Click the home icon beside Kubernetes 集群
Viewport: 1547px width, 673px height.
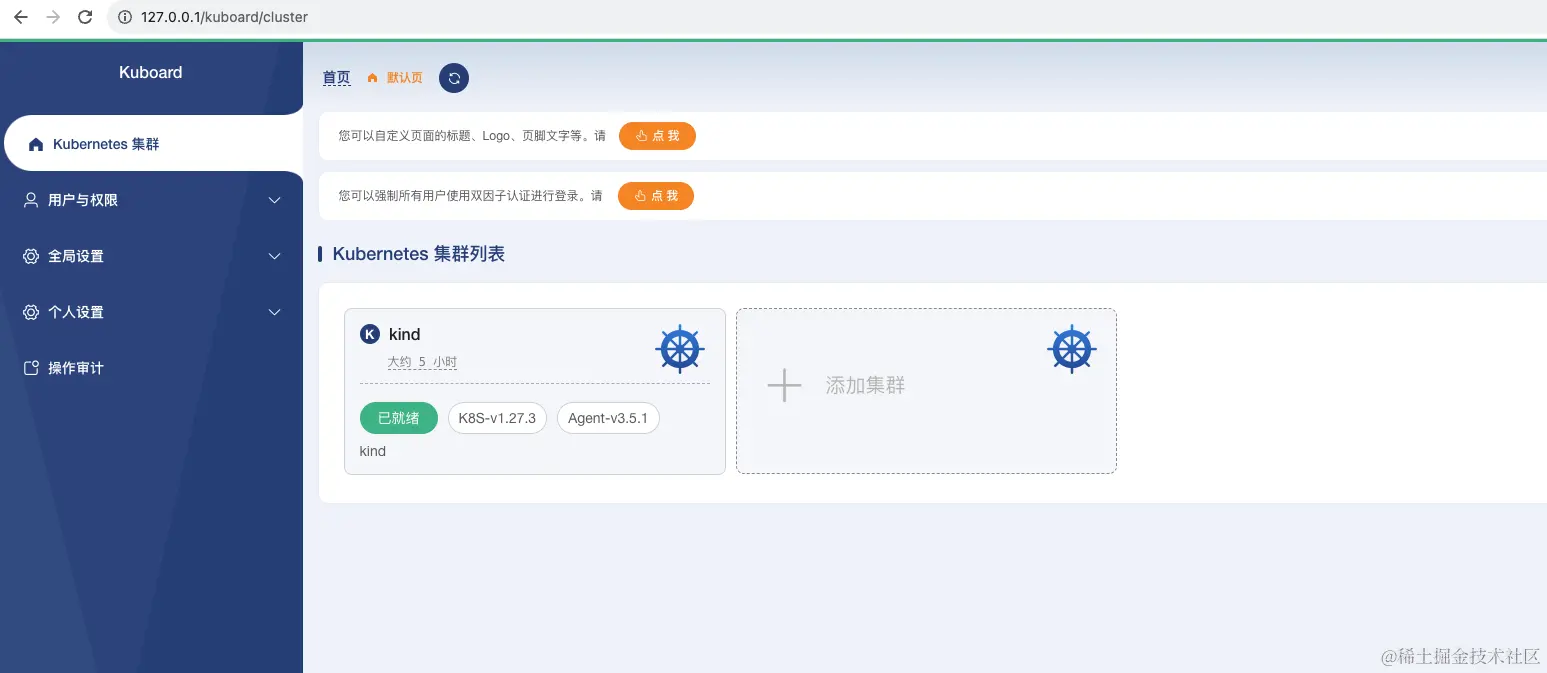coord(36,145)
